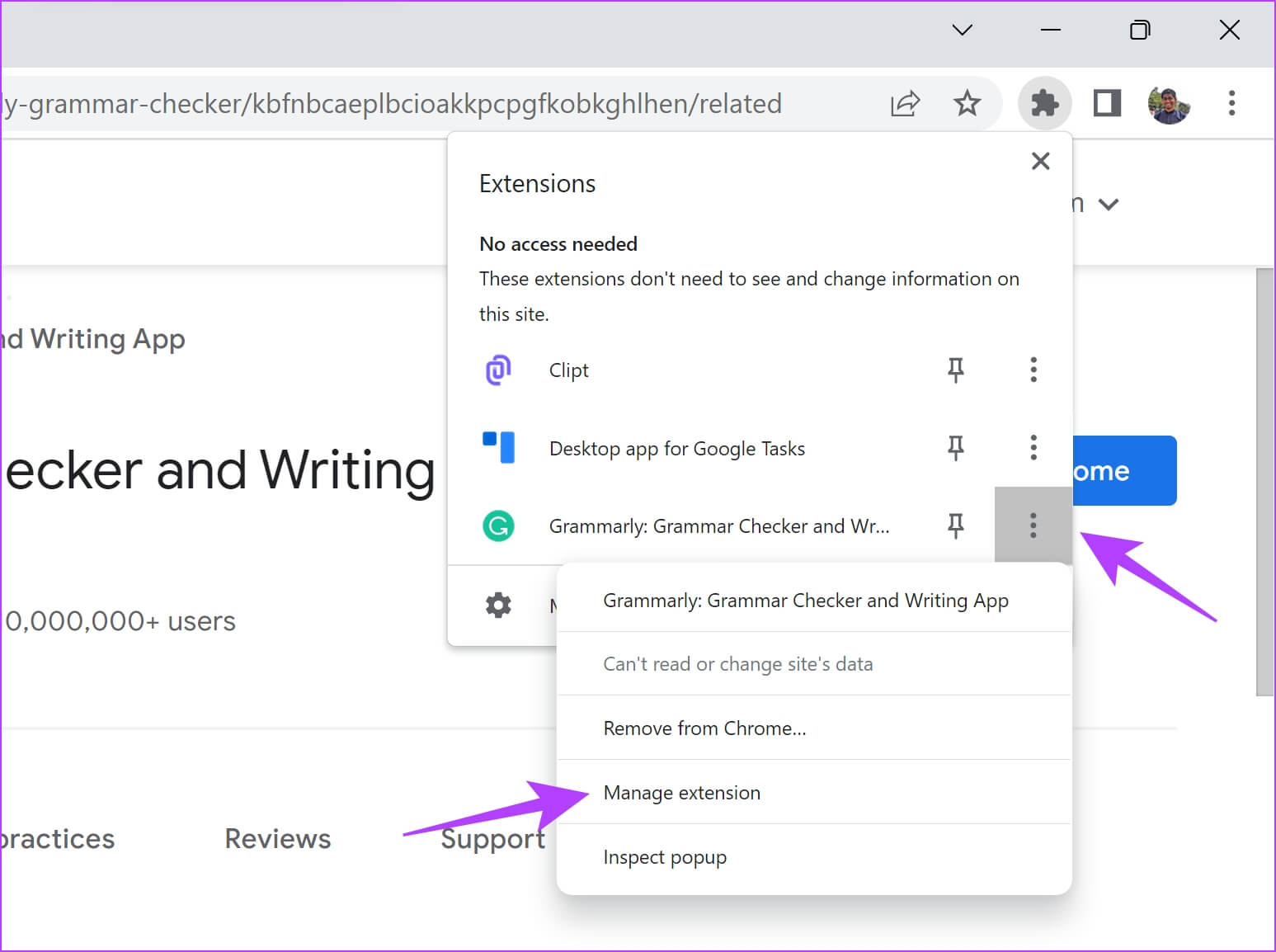
Task: Open the tab search chevron in title bar
Action: point(962,31)
